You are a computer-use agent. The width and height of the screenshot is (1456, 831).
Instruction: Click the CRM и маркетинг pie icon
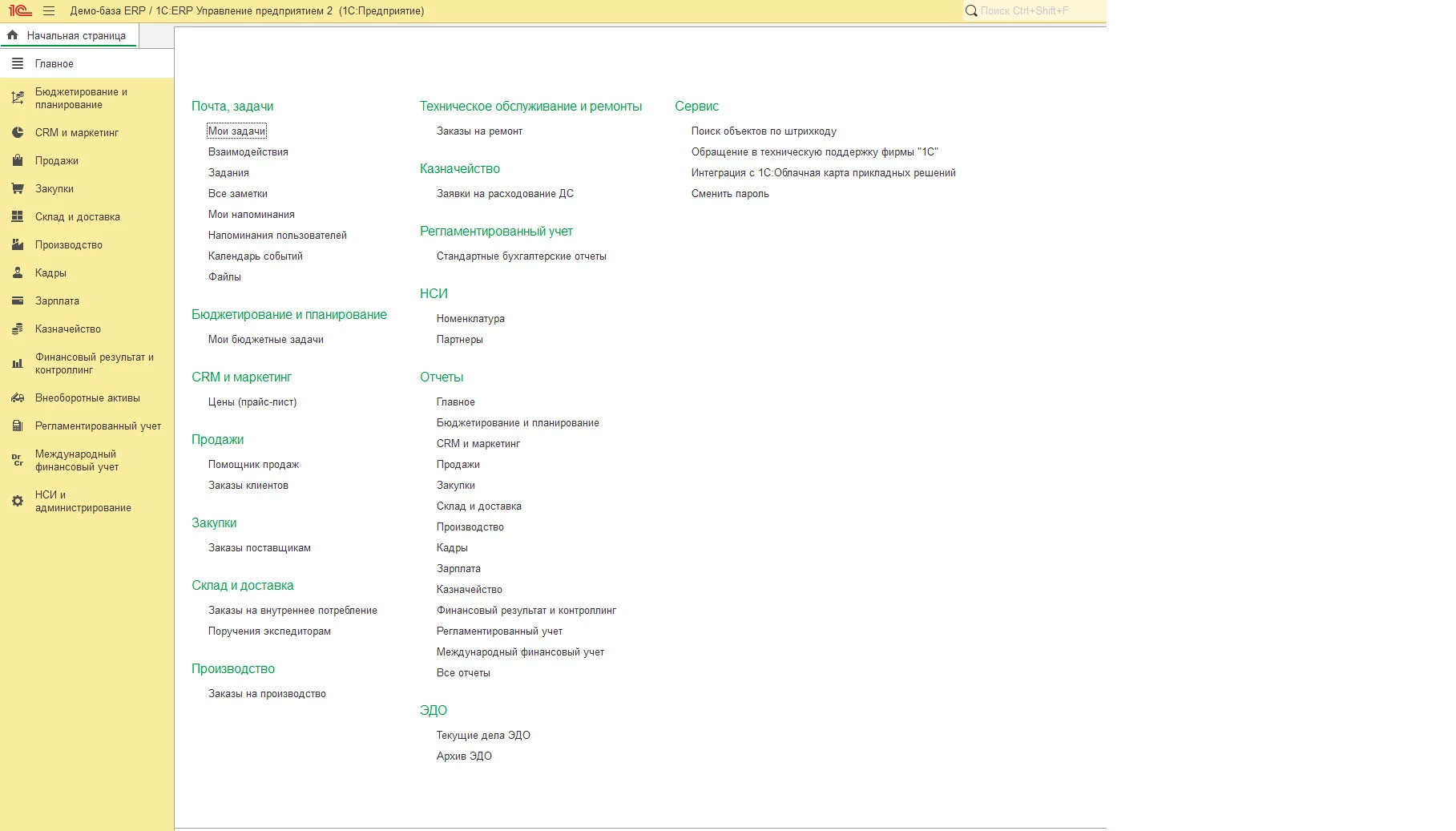(x=18, y=132)
